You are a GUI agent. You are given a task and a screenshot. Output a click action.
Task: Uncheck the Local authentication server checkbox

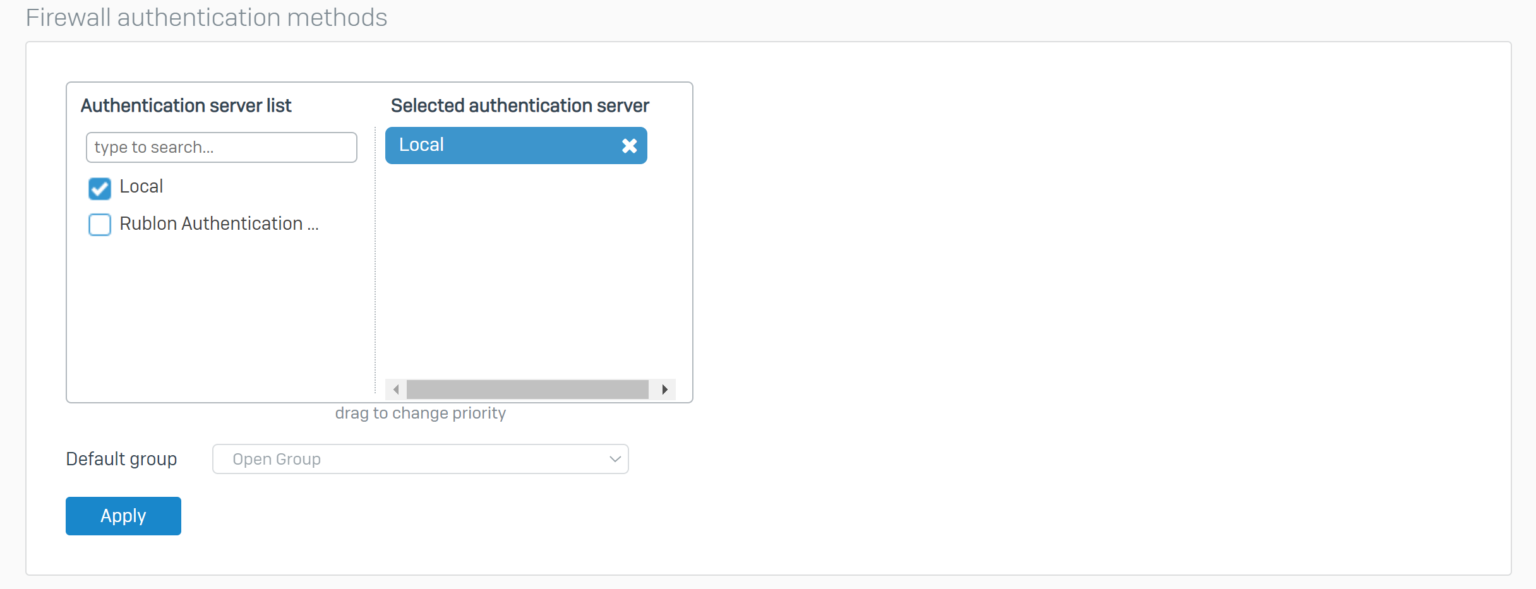coord(100,188)
